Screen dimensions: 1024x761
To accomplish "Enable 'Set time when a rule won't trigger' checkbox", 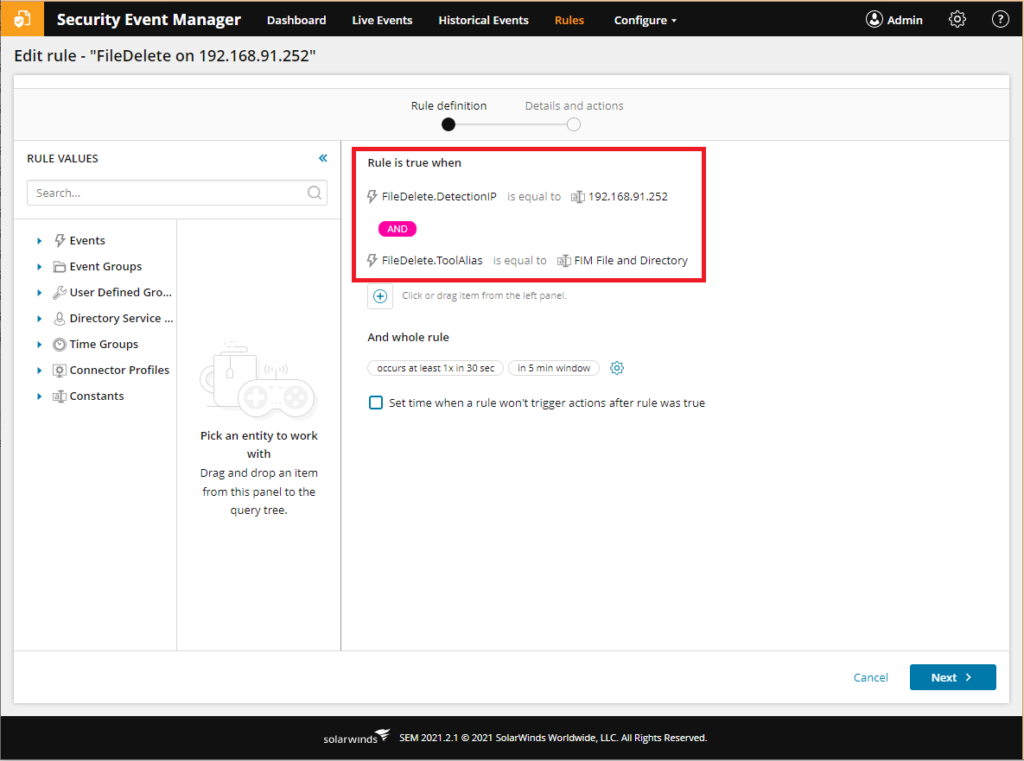I will [x=376, y=402].
